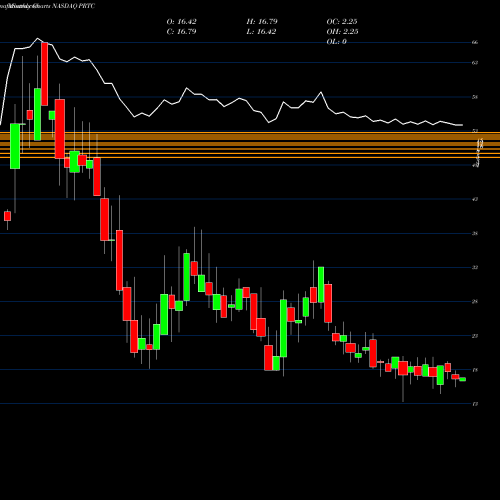Click the 23 price axis label
This screenshot has width=500, height=500.
475,336
